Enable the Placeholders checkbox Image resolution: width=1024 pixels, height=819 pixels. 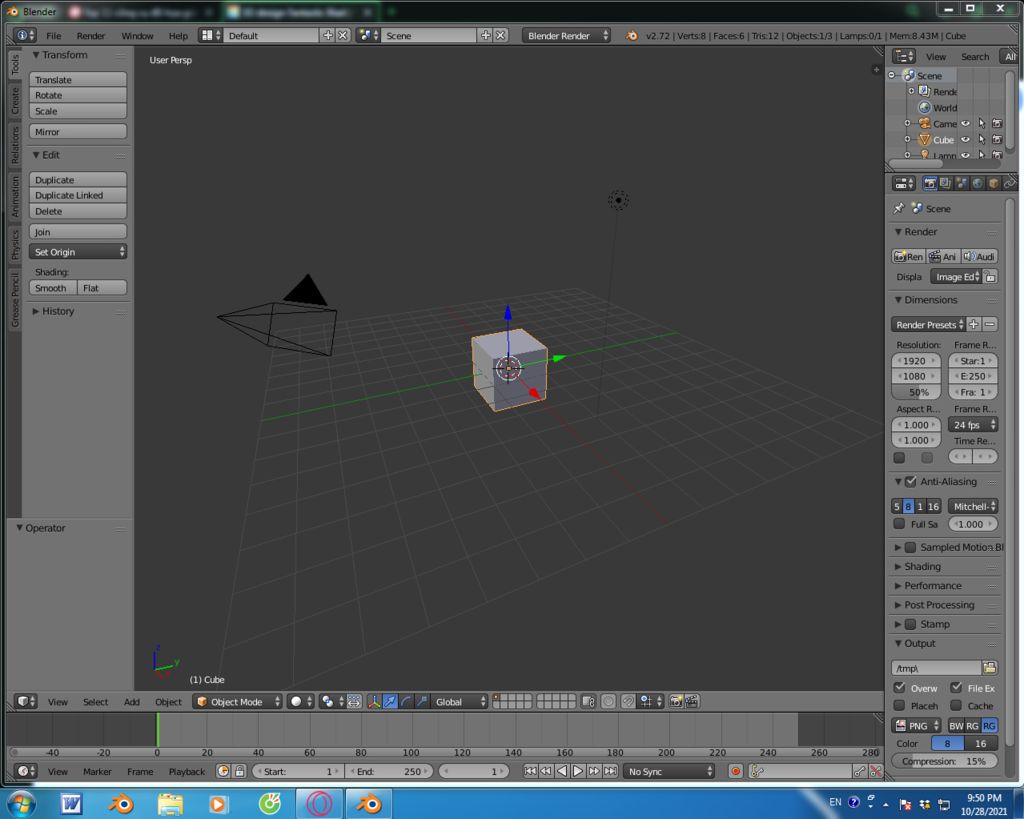coord(899,705)
